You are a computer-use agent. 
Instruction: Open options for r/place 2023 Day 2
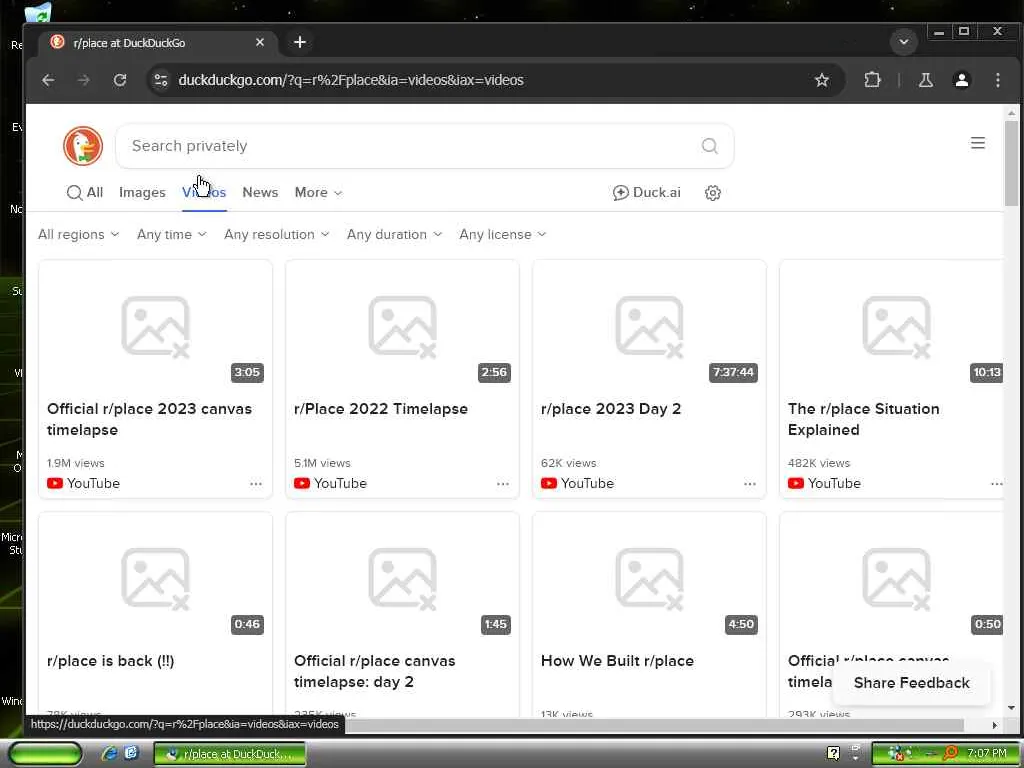click(750, 484)
